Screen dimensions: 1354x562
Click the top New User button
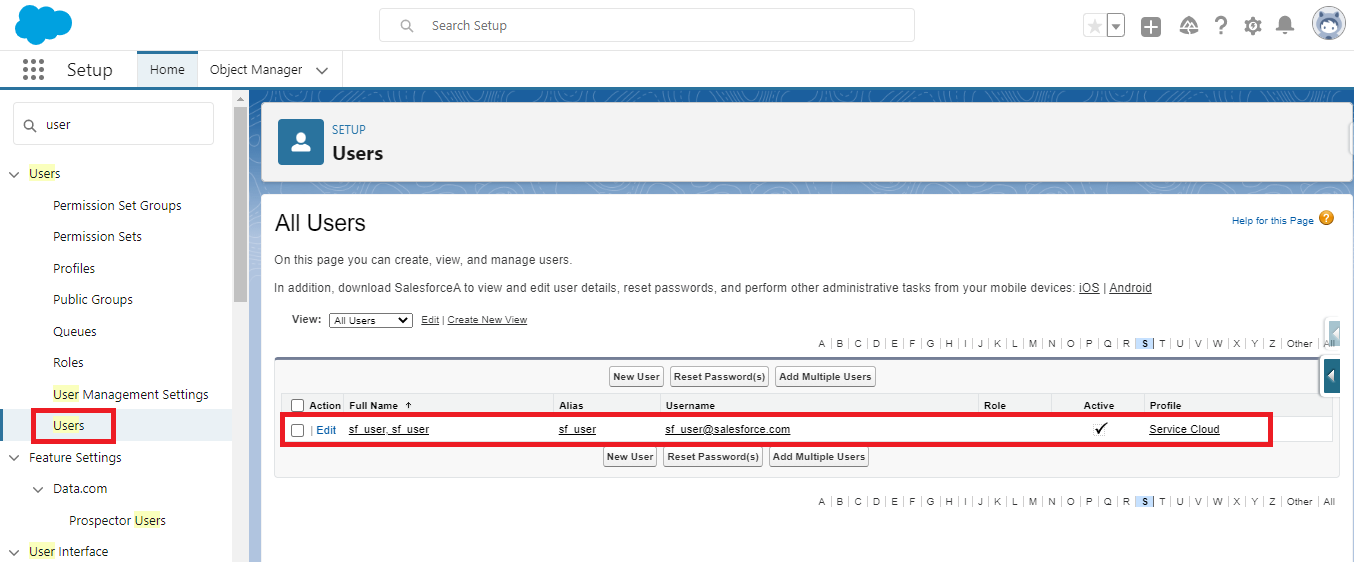point(637,376)
